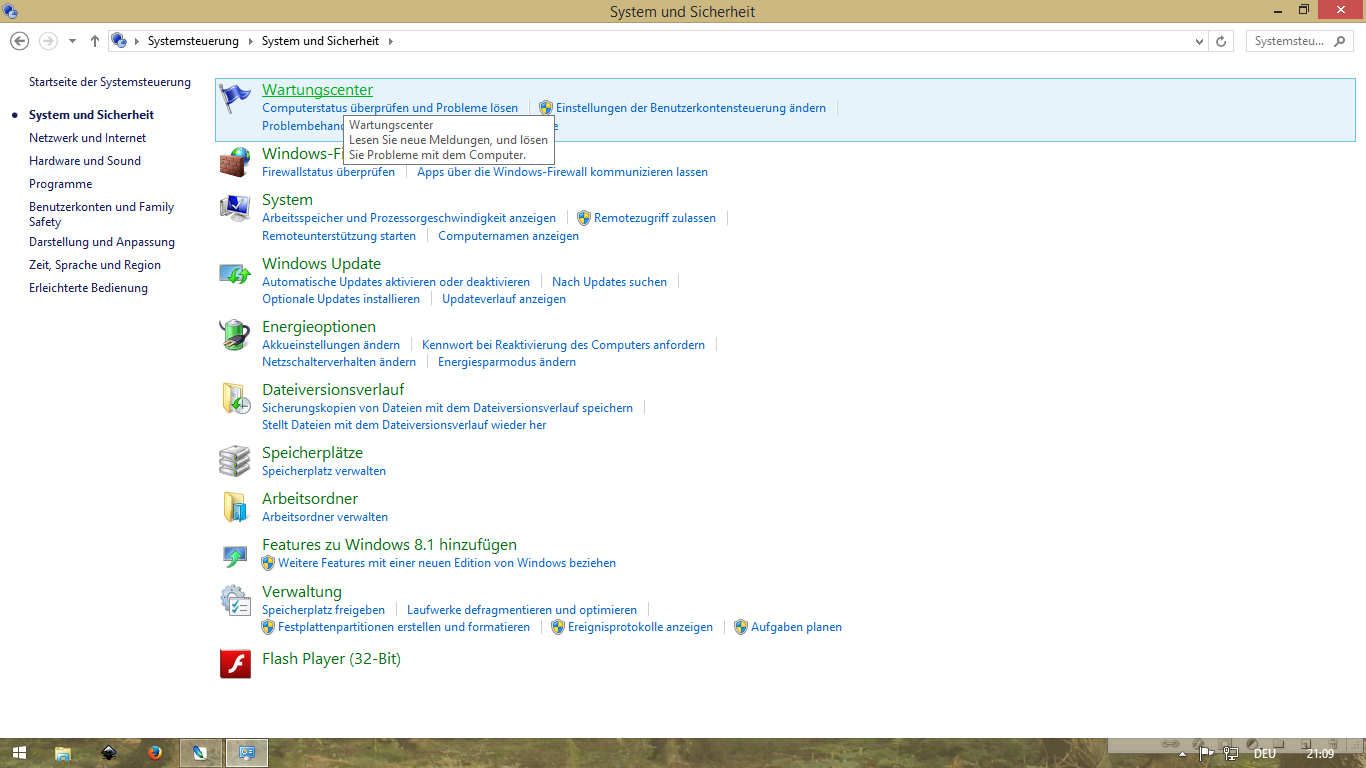Click the taskbar clock showing 21:09

click(1320, 754)
